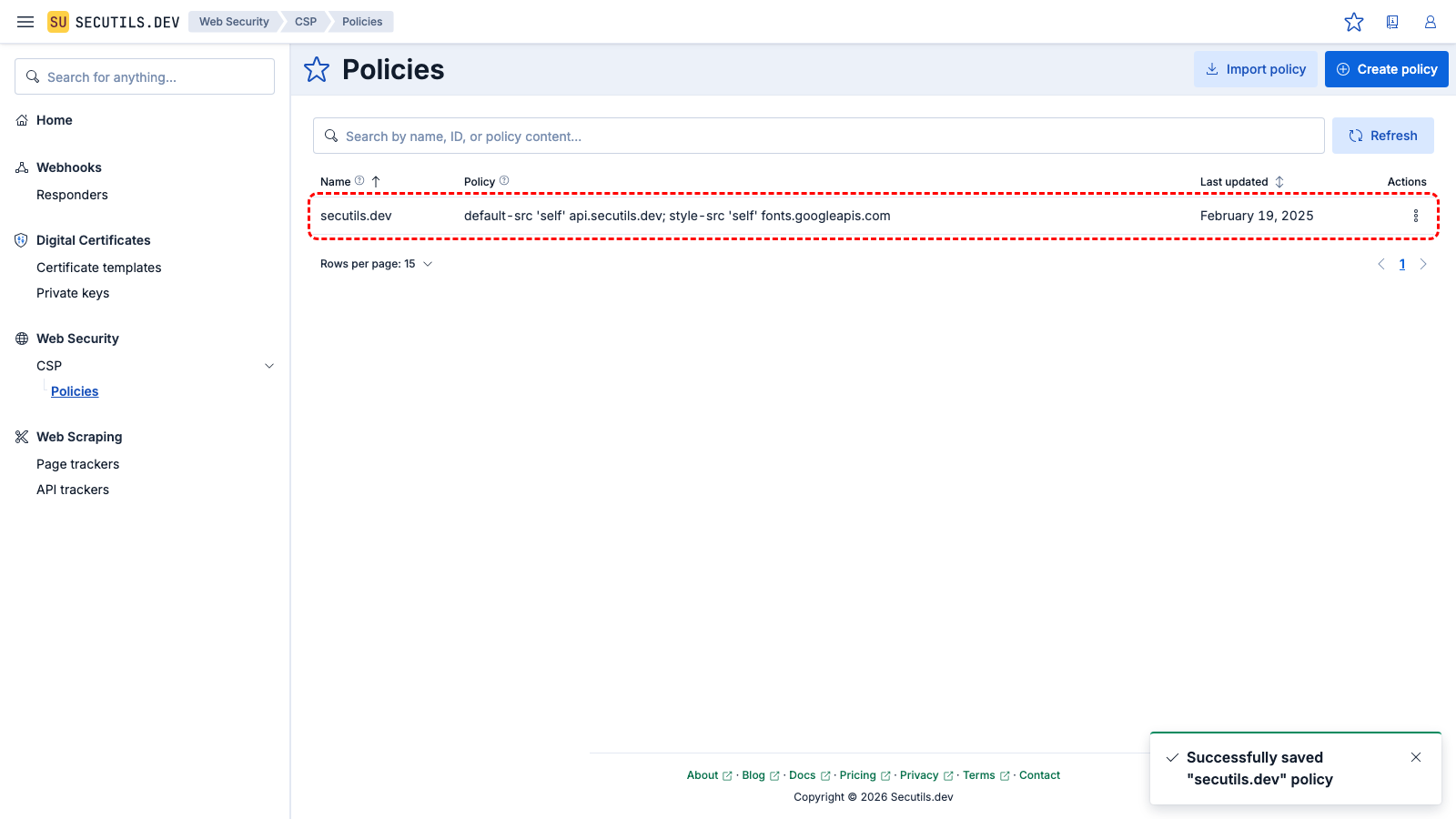Screen dimensions: 1456x819
Task: Favorite the Policies page using its star icon
Action: click(316, 69)
